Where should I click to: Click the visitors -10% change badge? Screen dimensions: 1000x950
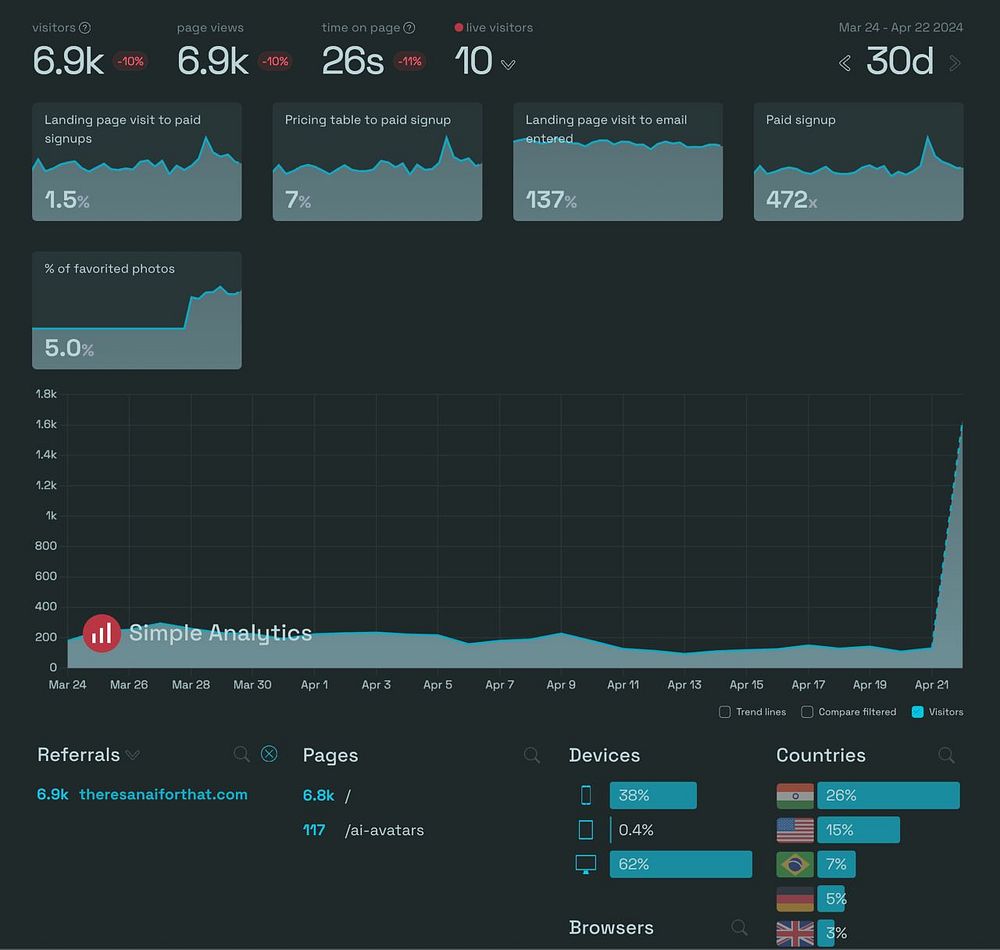(x=130, y=61)
